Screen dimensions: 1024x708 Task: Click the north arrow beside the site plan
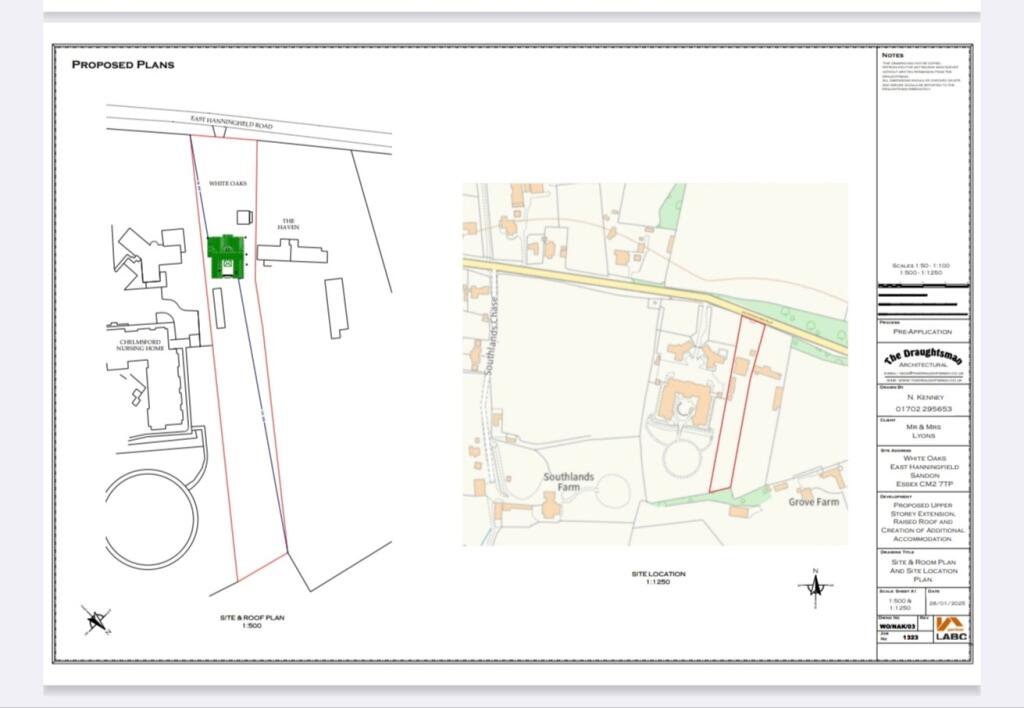point(97,620)
